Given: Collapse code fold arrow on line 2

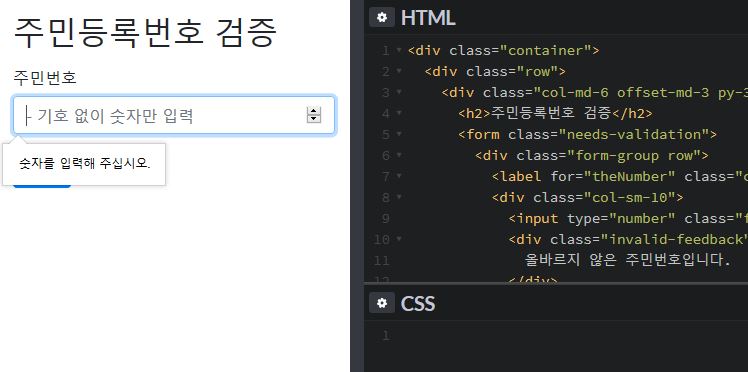Looking at the screenshot, I should point(399,71).
